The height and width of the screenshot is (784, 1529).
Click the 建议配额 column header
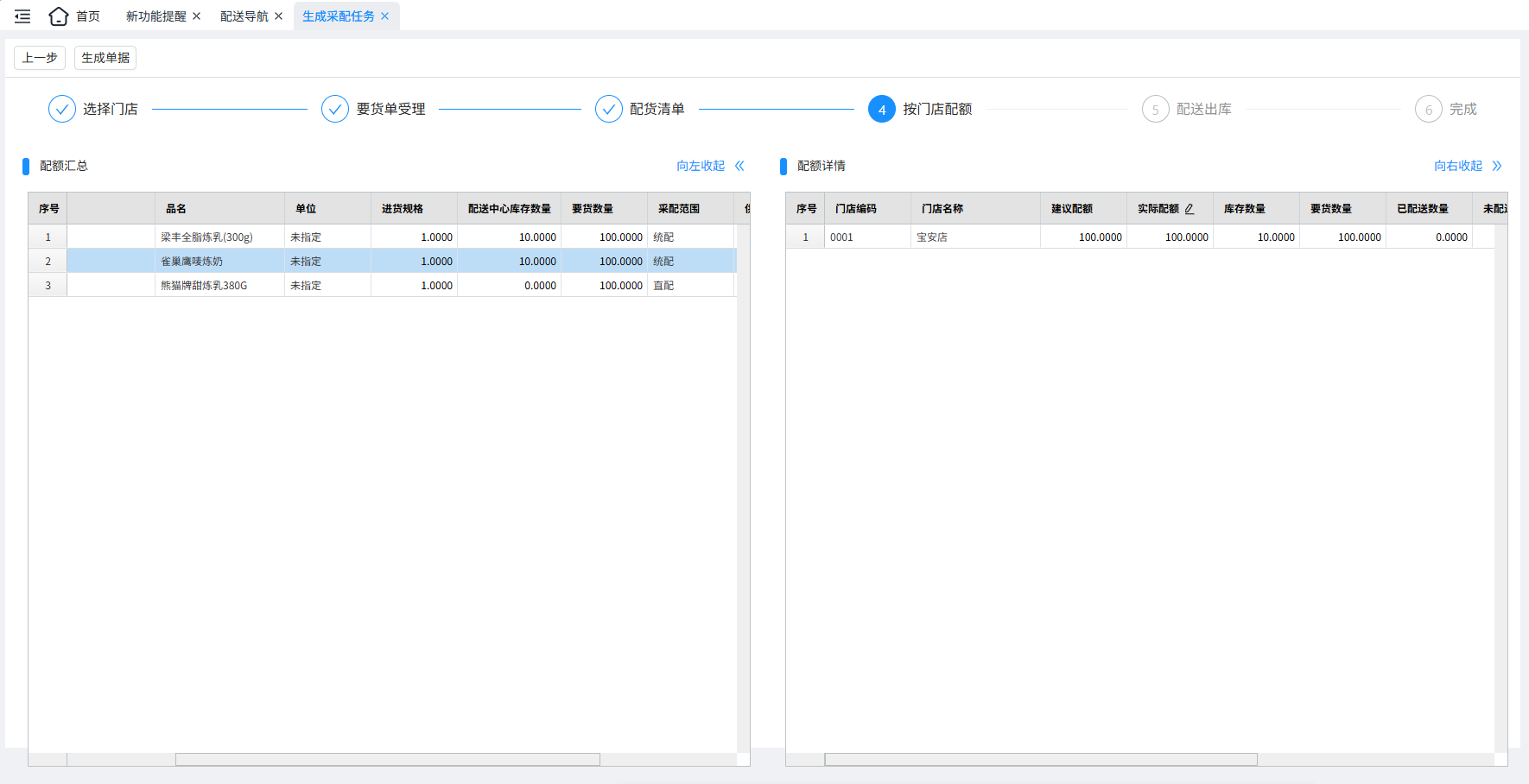(x=1084, y=209)
